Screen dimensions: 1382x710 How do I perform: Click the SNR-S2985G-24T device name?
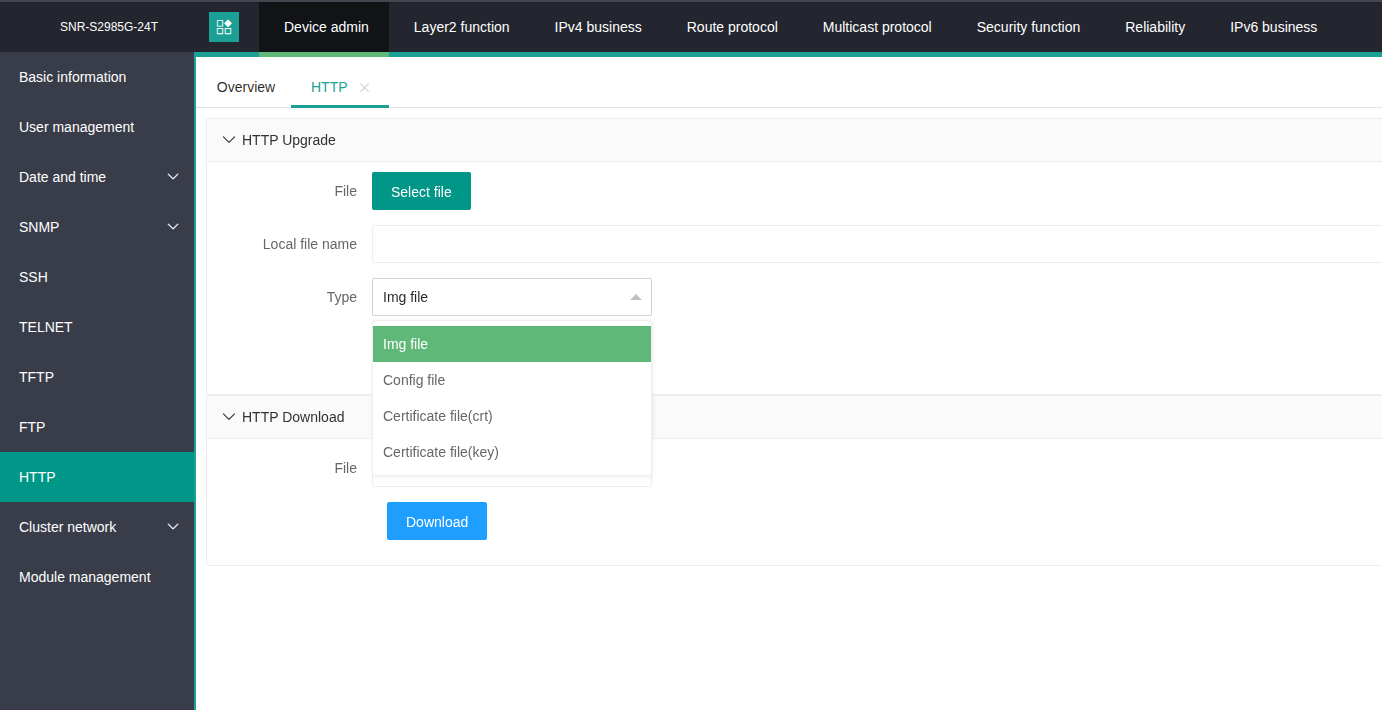(x=109, y=27)
